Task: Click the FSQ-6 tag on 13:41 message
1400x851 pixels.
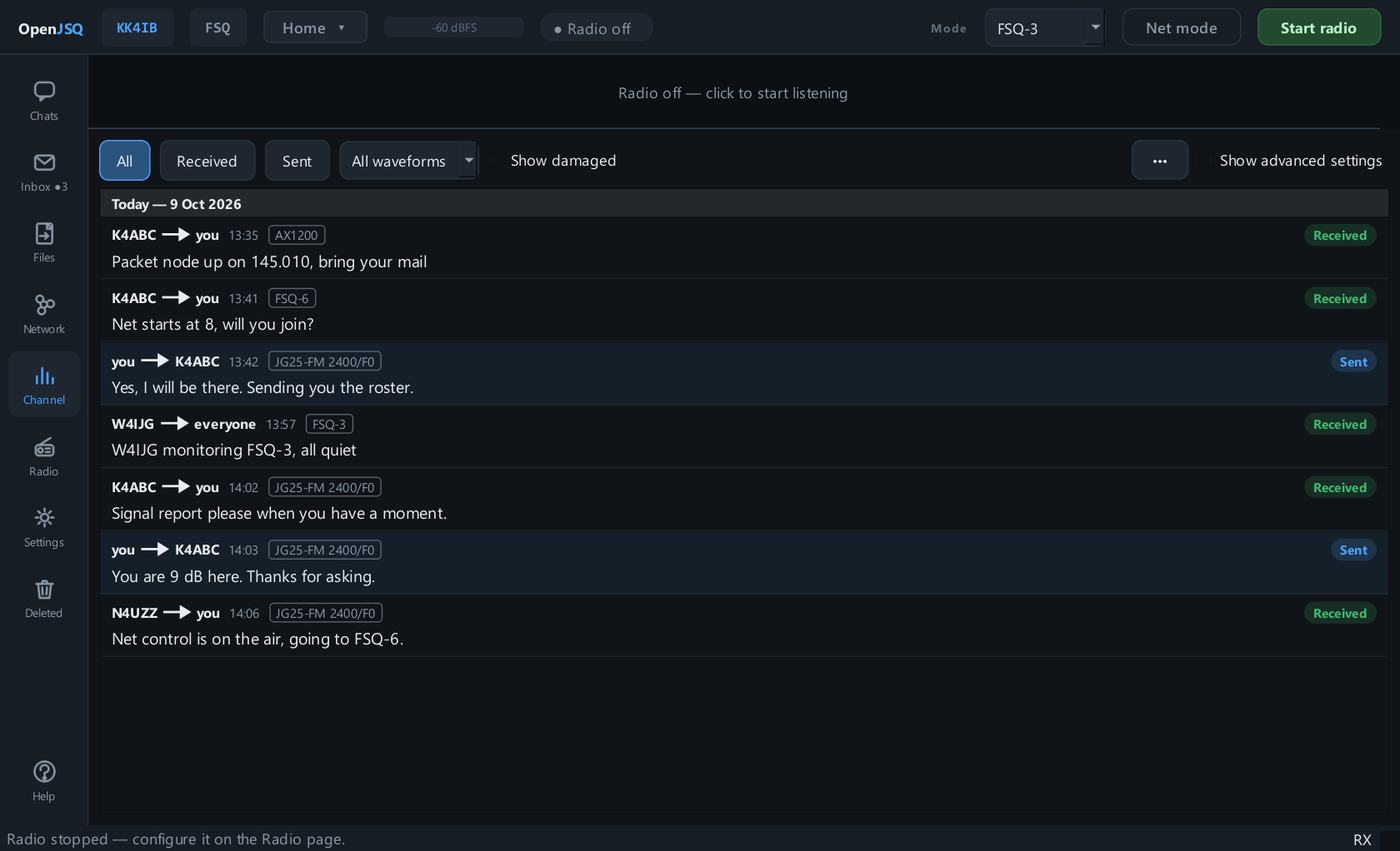Action: (x=292, y=298)
